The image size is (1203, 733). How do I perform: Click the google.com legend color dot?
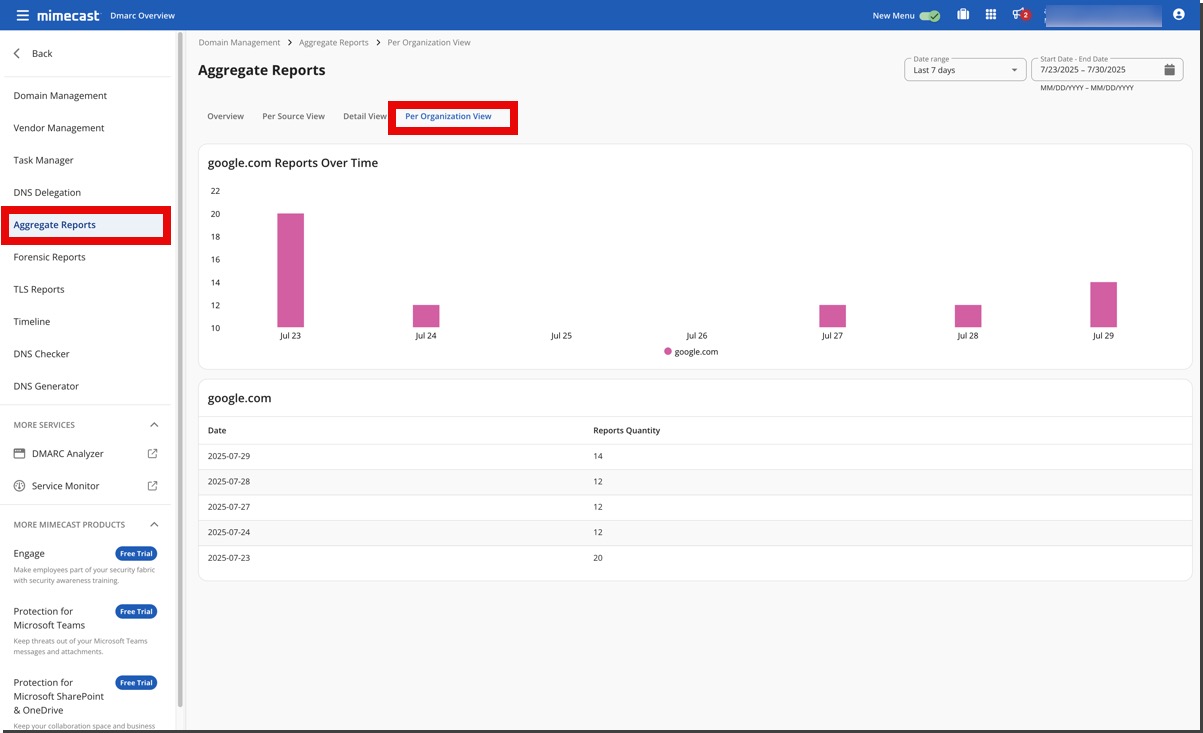pyautogui.click(x=668, y=352)
